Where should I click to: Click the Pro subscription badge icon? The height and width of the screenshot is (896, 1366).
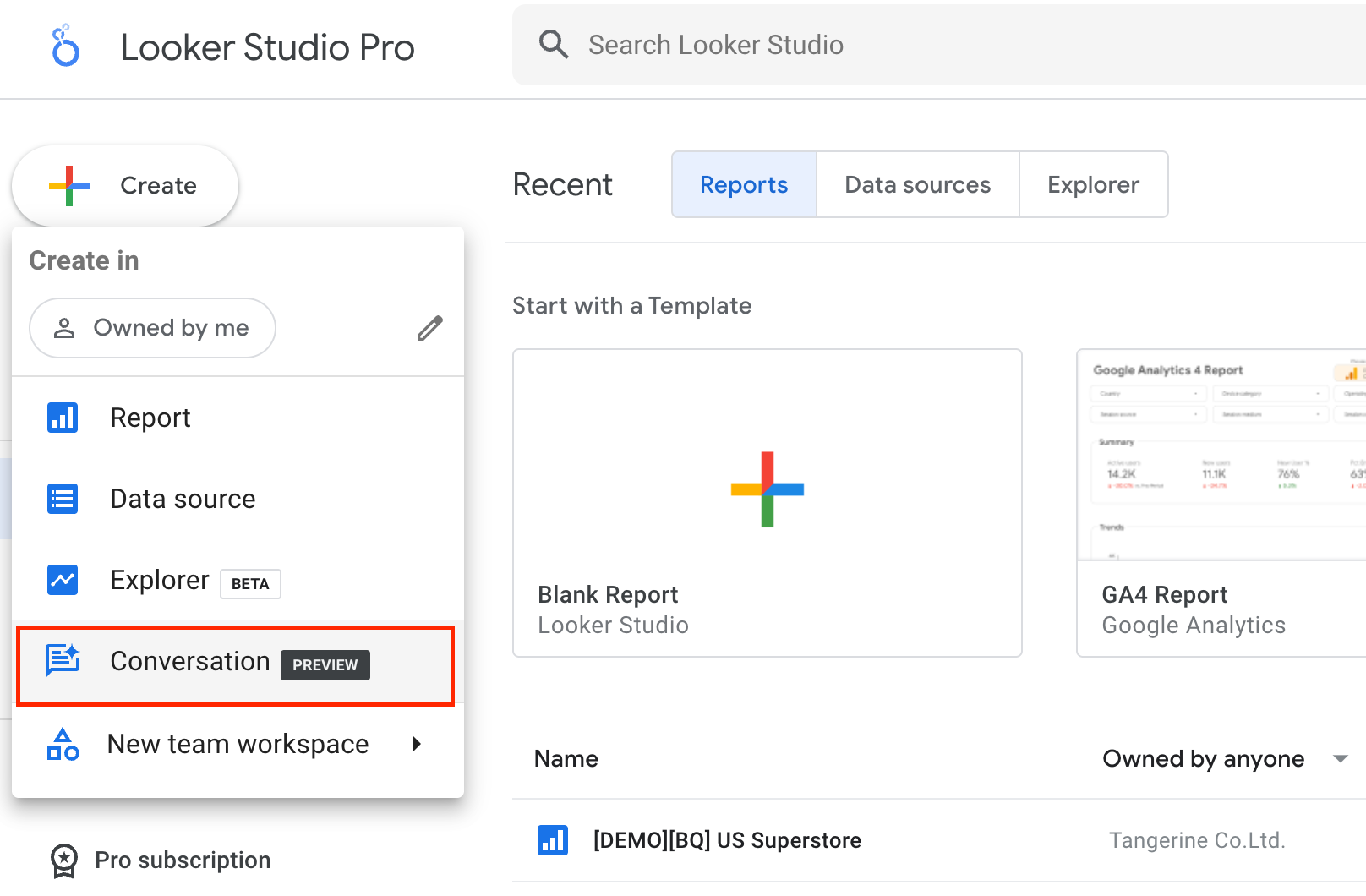pyautogui.click(x=64, y=860)
